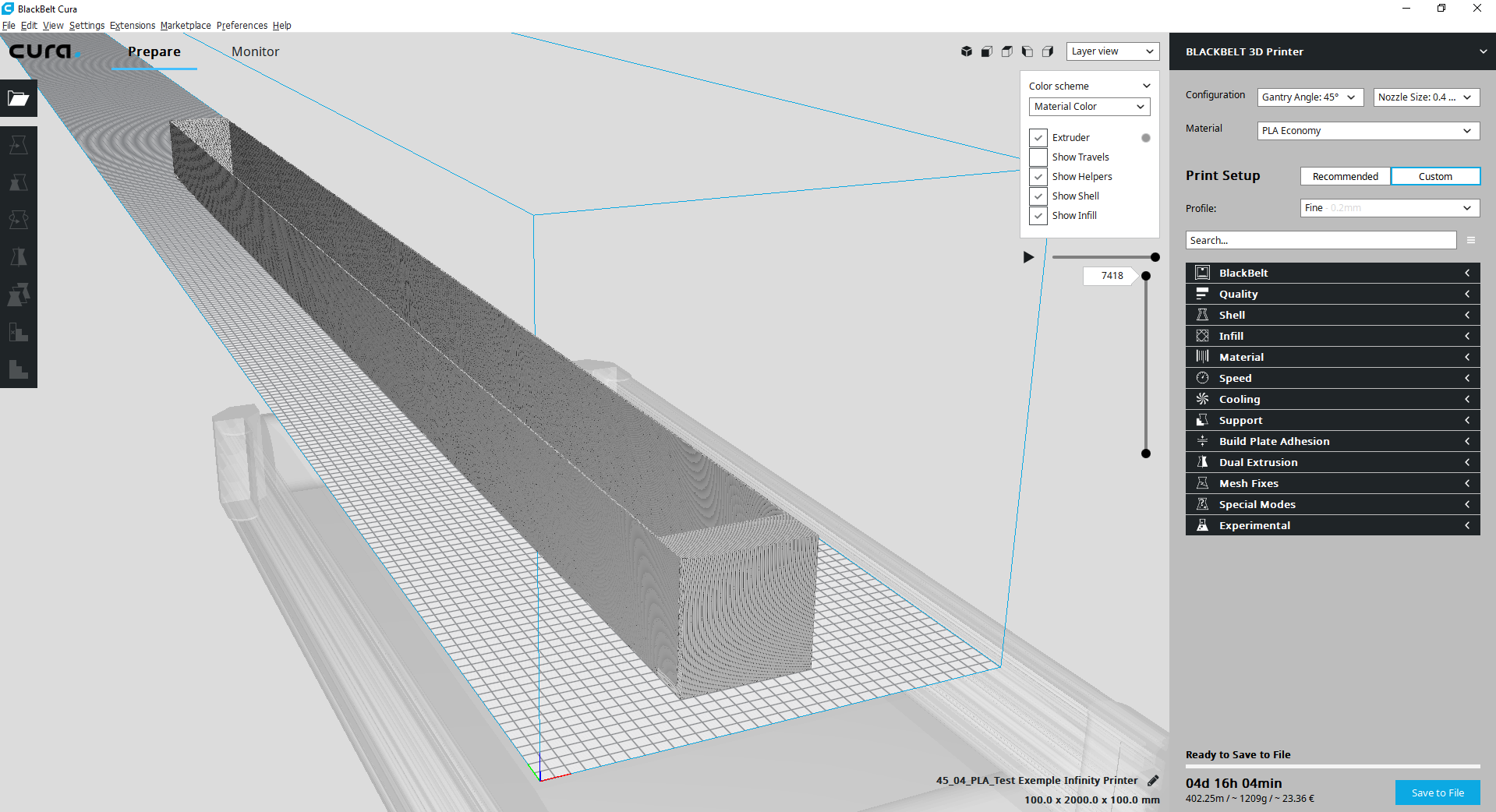Open the Layer view dropdown
This screenshot has width=1496, height=812.
pyautogui.click(x=1112, y=51)
